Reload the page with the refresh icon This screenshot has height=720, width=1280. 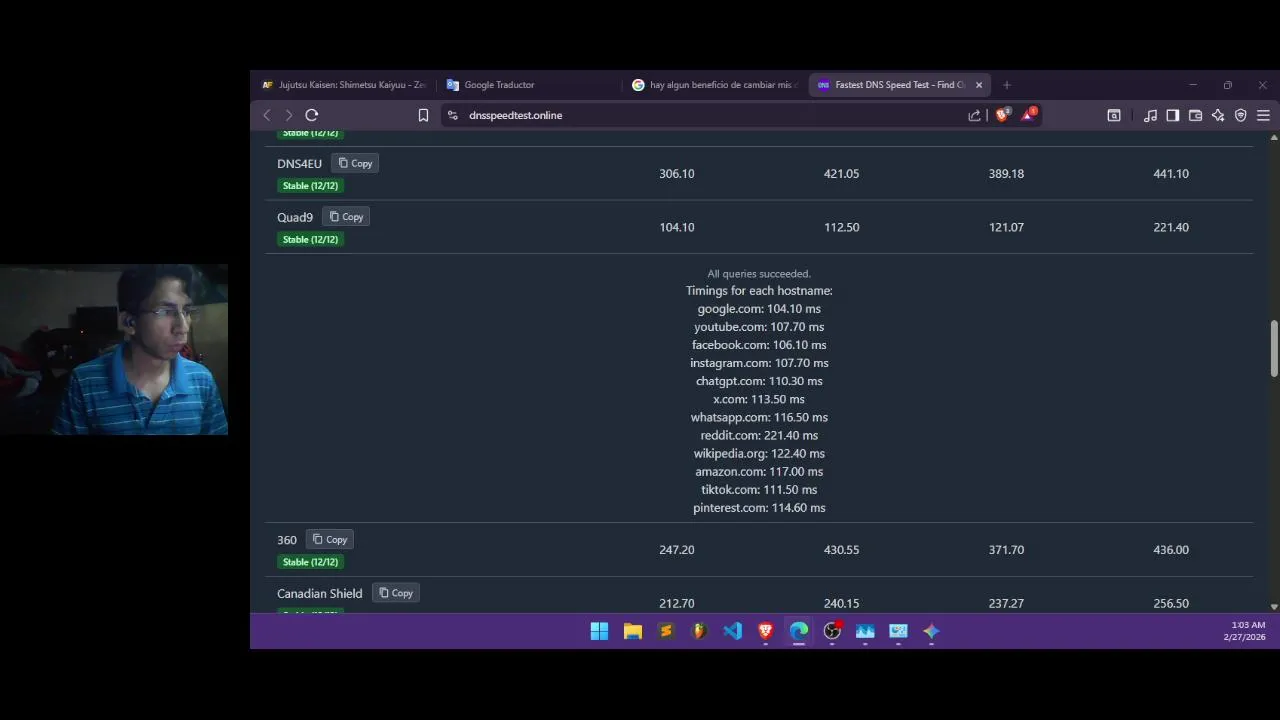click(312, 115)
